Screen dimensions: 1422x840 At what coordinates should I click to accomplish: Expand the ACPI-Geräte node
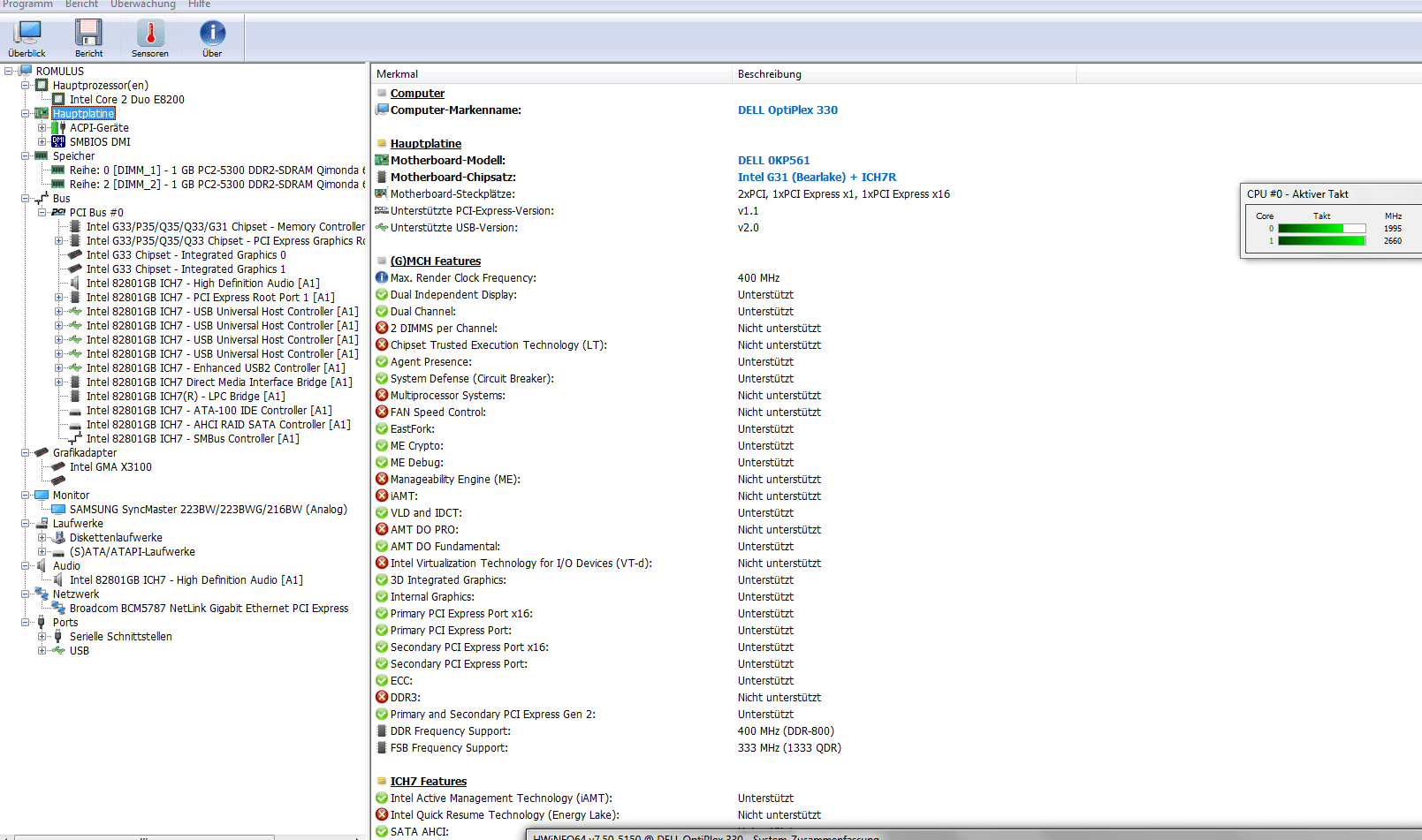tap(42, 127)
